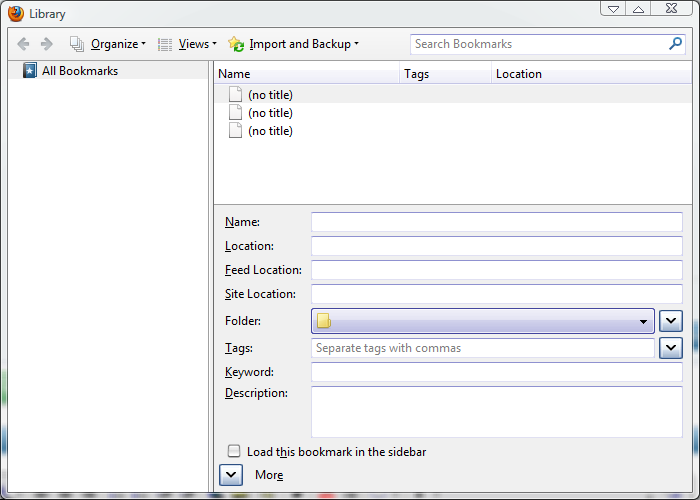The width and height of the screenshot is (700, 500).
Task: Select the first (no title) bookmark
Action: tap(452, 95)
